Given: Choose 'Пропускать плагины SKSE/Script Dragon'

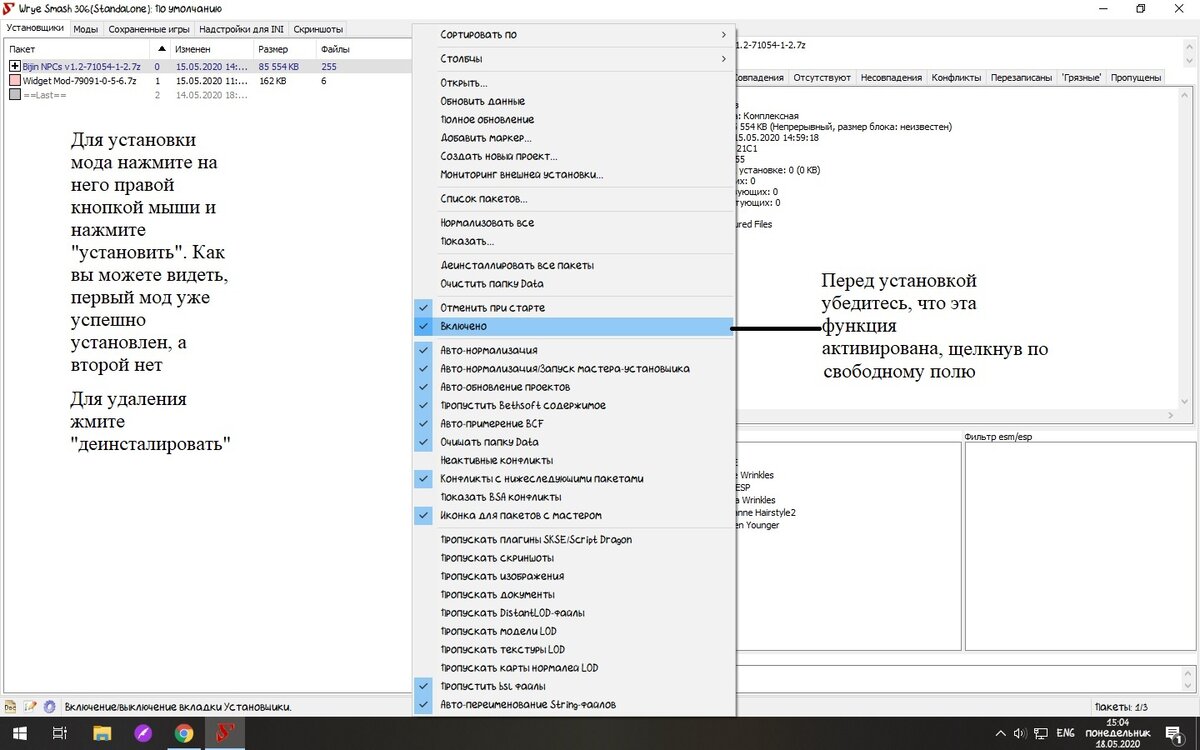Looking at the screenshot, I should [574, 540].
